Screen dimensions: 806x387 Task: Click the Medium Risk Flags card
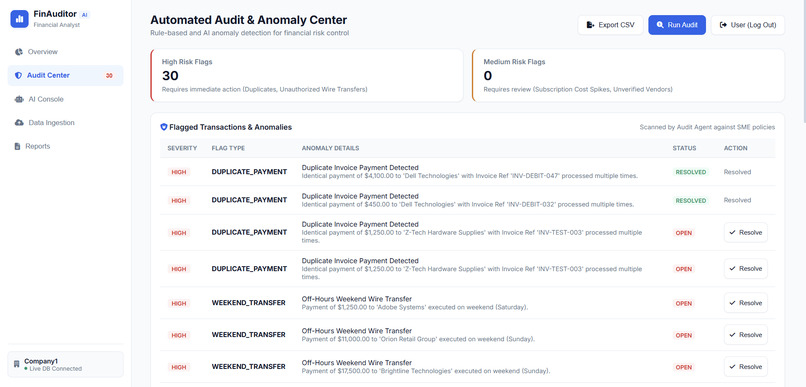[x=628, y=76]
